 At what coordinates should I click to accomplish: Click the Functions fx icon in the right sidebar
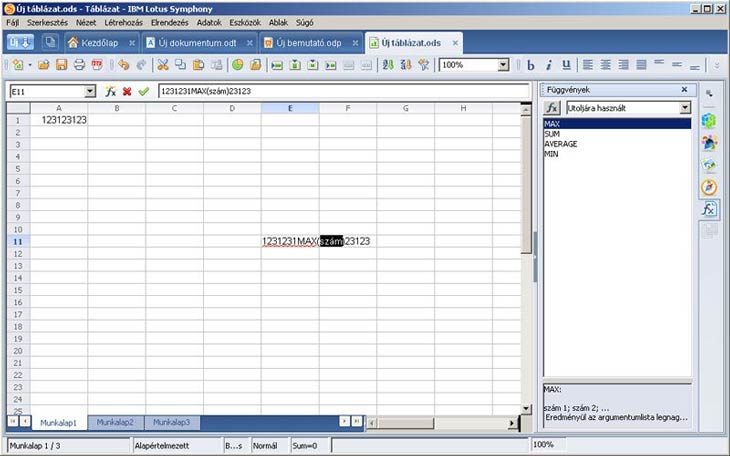709,210
